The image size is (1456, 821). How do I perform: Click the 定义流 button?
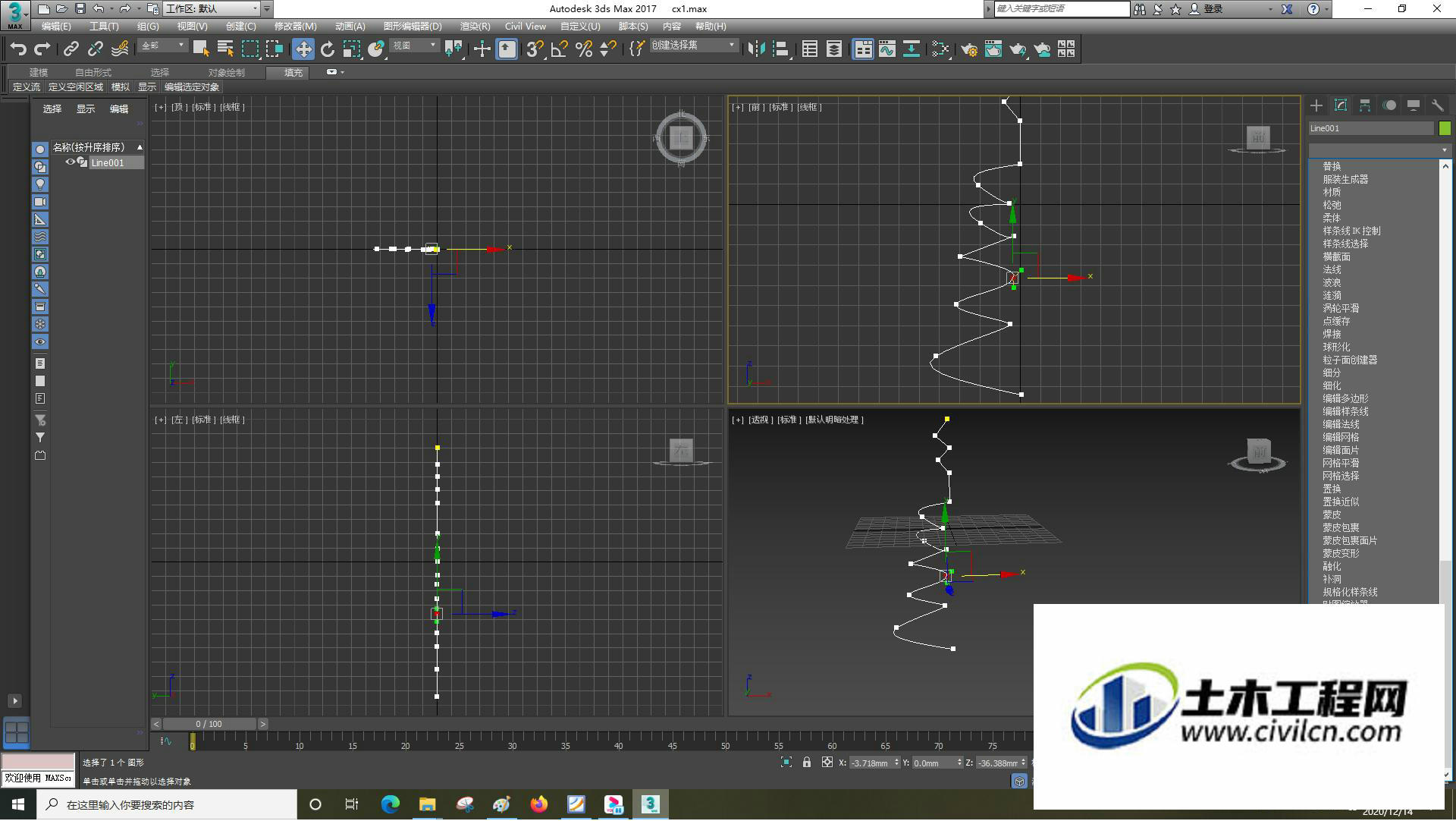27,87
